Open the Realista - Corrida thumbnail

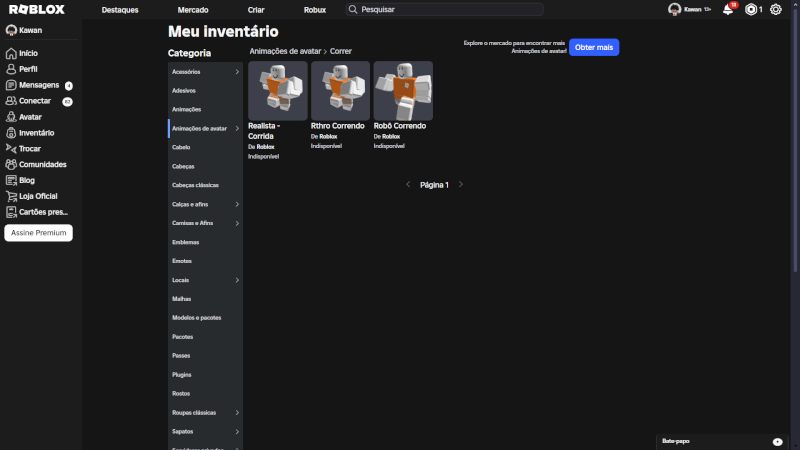coord(278,91)
